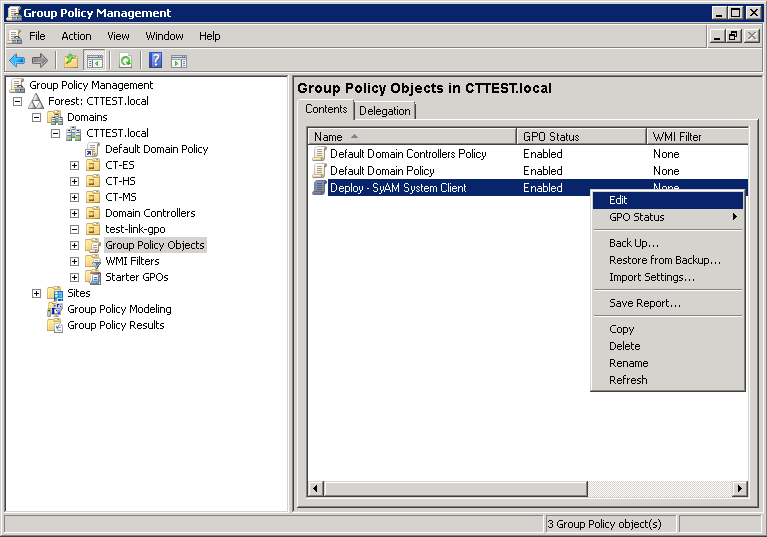
Task: Expand the CT-ES organizational unit
Action: pos(75,165)
